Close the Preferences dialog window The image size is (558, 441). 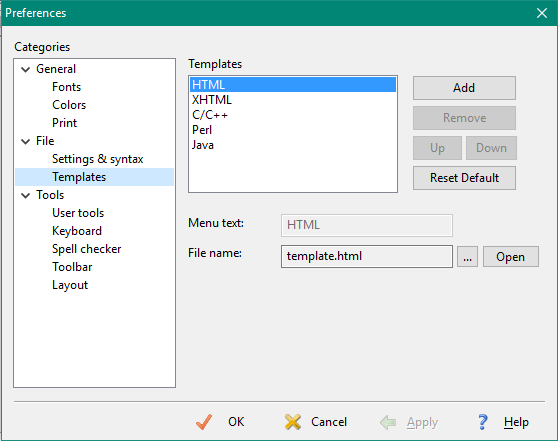click(x=542, y=13)
